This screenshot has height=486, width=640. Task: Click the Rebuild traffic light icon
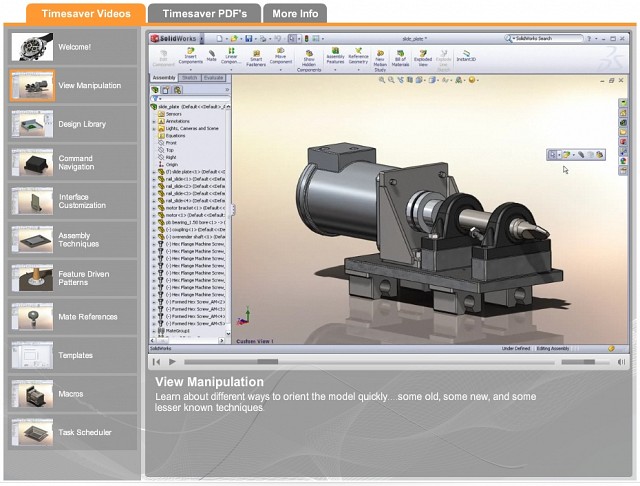point(307,39)
